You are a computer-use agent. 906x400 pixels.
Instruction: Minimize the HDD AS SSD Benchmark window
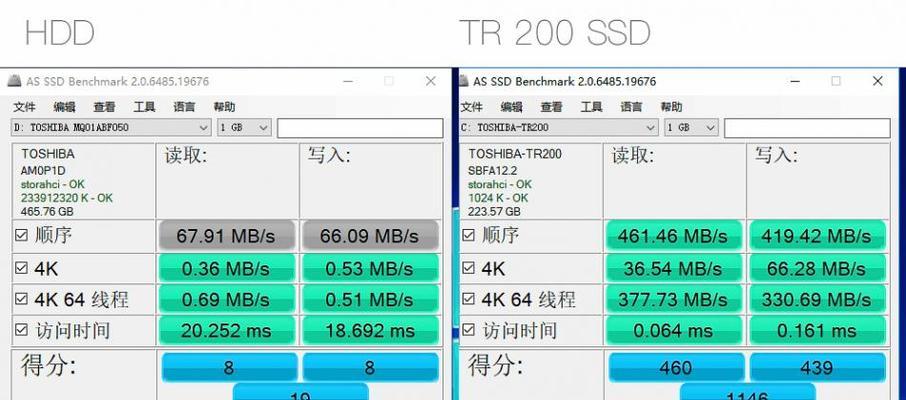click(x=348, y=82)
